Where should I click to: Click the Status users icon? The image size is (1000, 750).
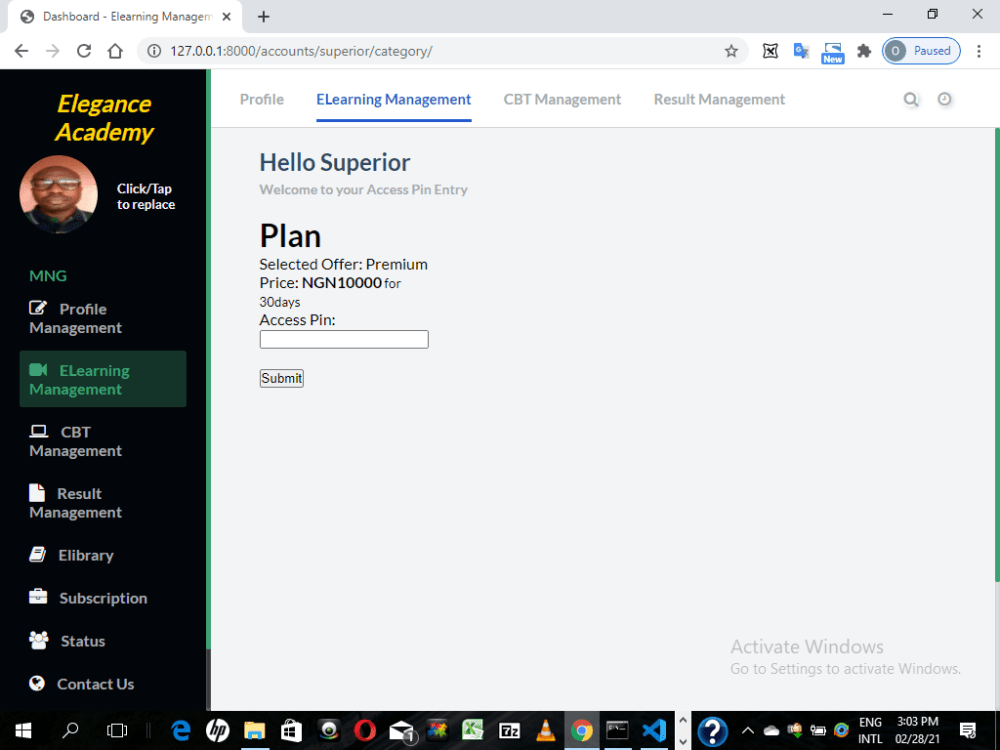pos(38,640)
